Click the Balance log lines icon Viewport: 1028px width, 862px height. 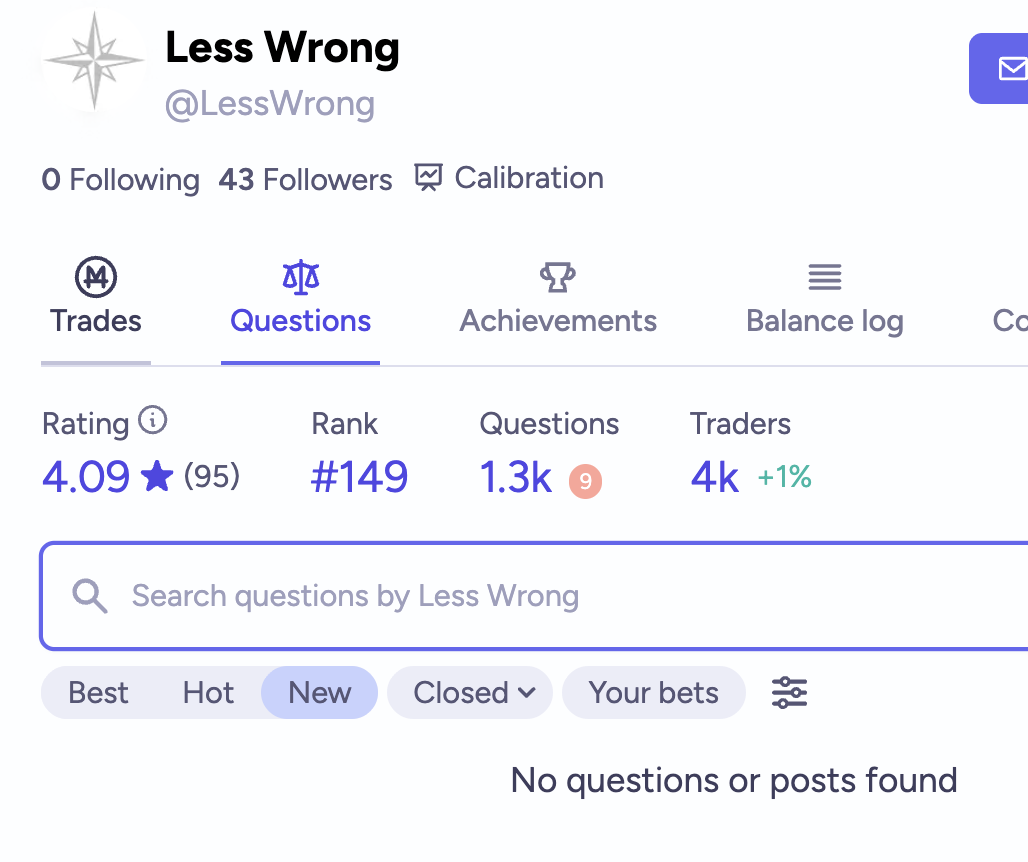[x=824, y=277]
